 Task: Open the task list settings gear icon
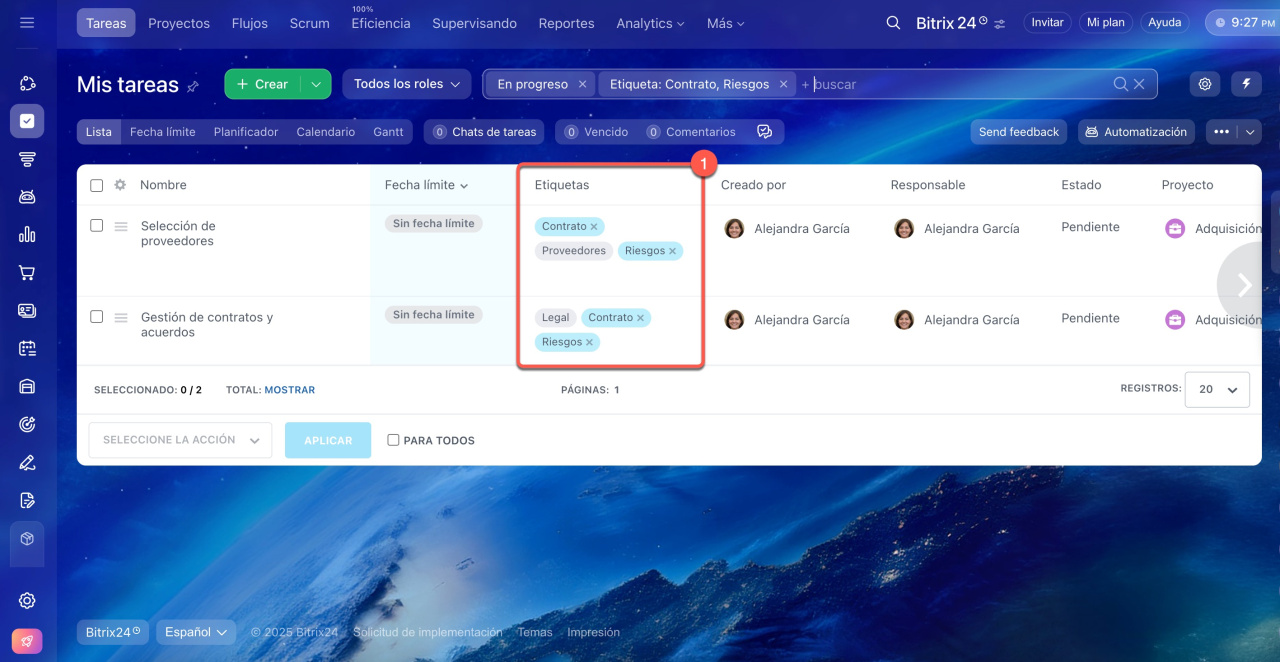pos(1205,84)
